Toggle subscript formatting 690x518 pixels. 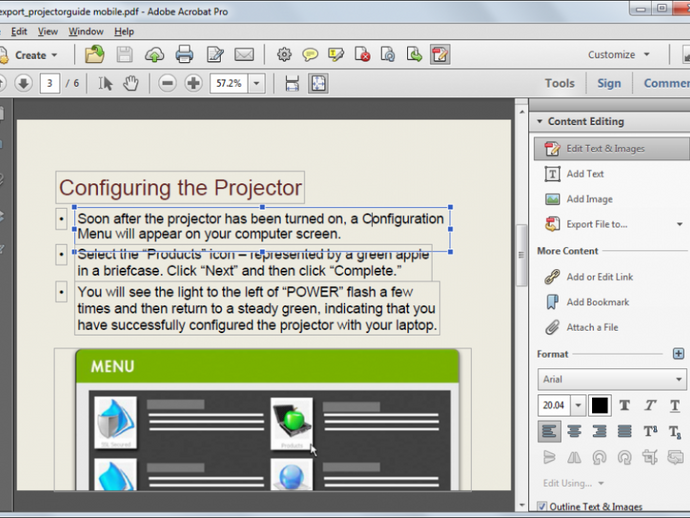tap(675, 431)
